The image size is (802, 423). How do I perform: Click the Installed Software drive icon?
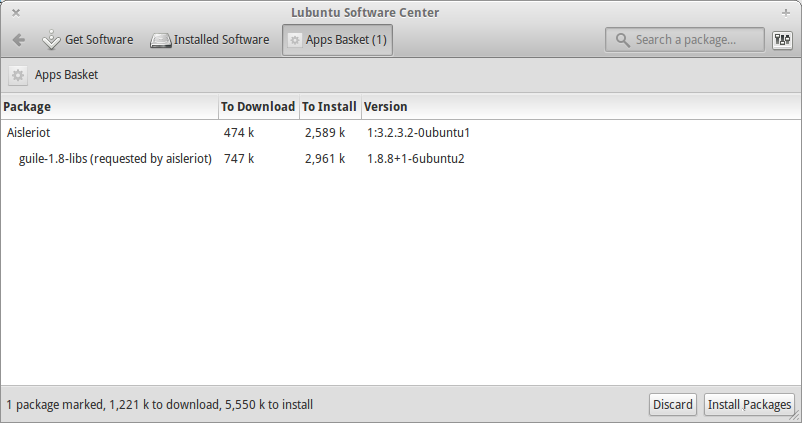coord(161,41)
